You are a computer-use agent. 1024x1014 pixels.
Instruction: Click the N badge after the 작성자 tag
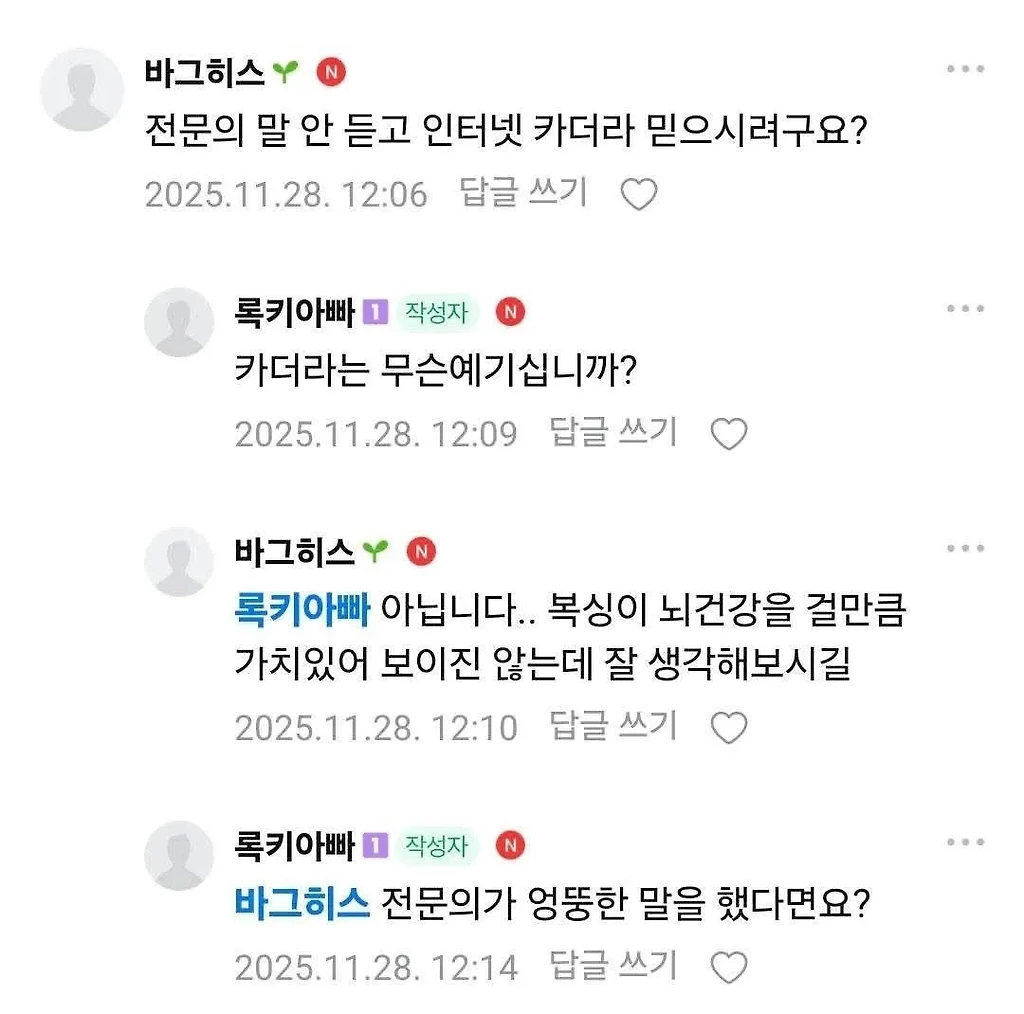click(x=510, y=312)
